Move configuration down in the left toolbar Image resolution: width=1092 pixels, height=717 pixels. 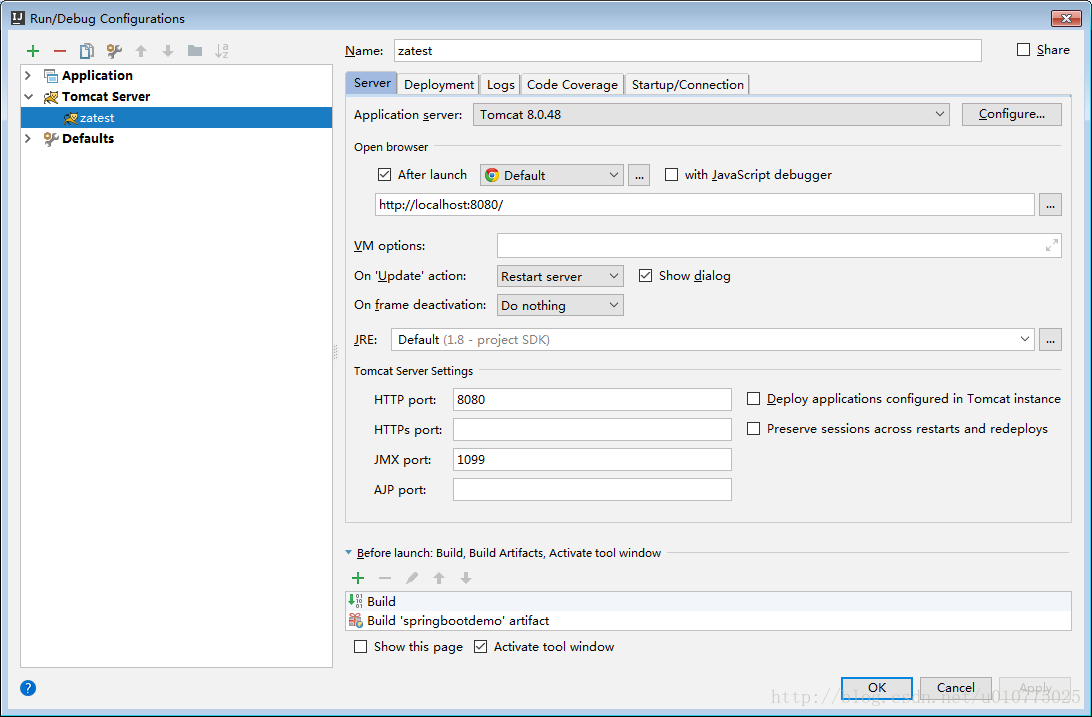(x=168, y=51)
